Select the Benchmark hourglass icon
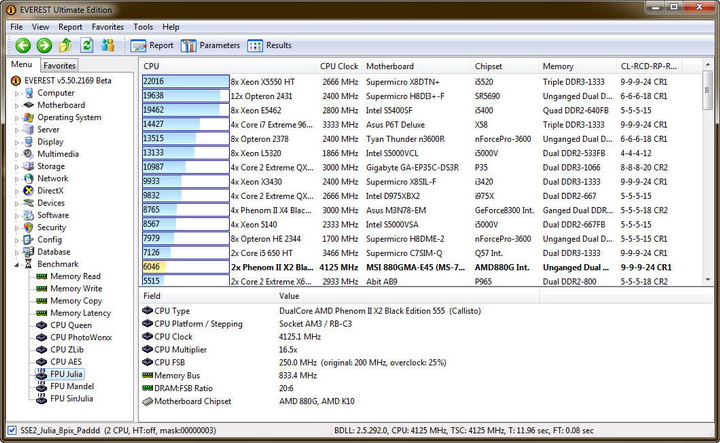 [29, 264]
